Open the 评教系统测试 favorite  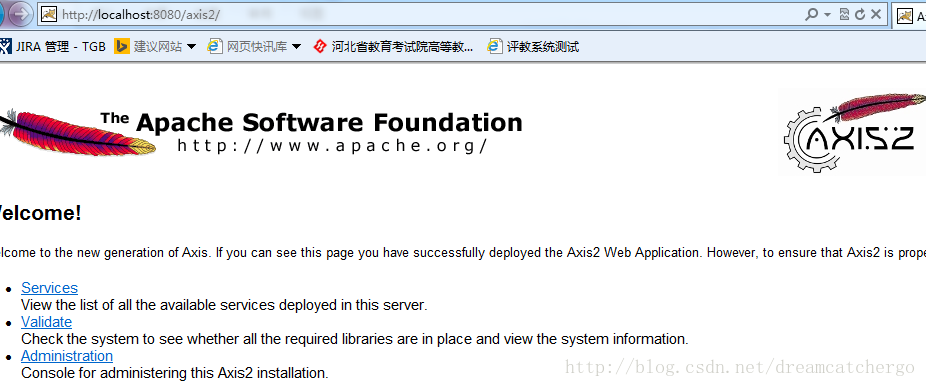pos(533,46)
